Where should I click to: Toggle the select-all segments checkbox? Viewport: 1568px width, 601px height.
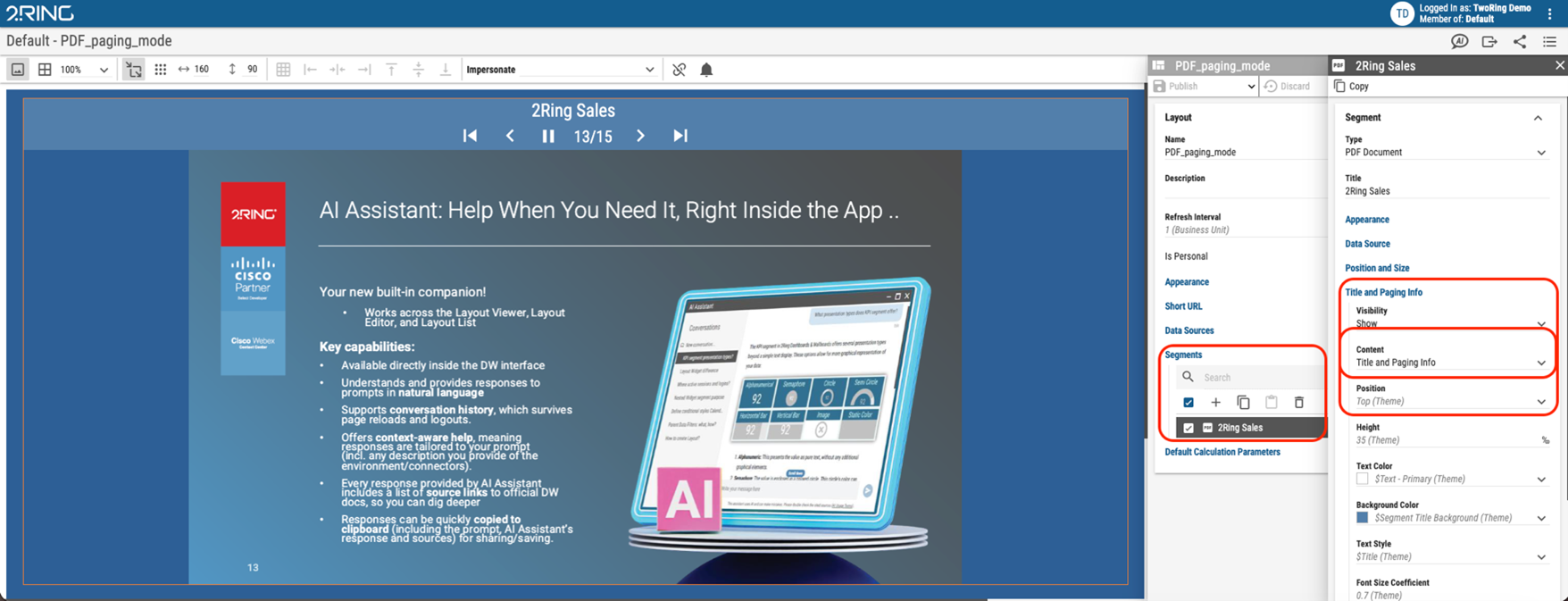[1189, 403]
